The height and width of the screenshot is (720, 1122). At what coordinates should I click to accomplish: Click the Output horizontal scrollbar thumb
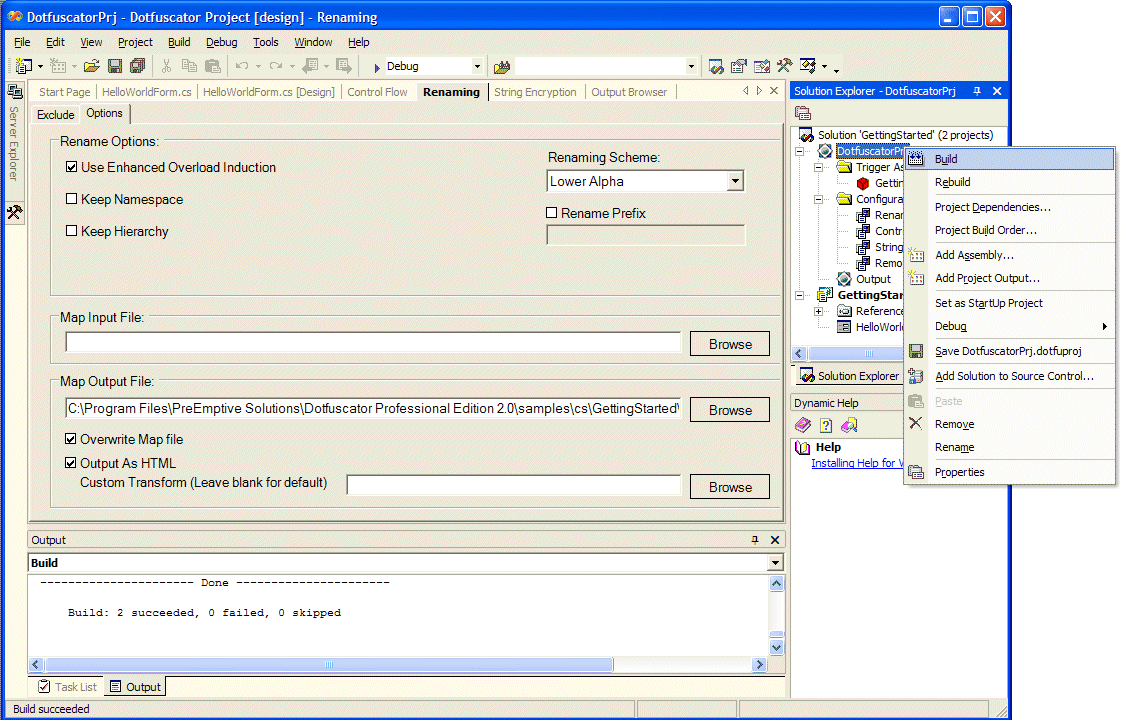tap(329, 665)
